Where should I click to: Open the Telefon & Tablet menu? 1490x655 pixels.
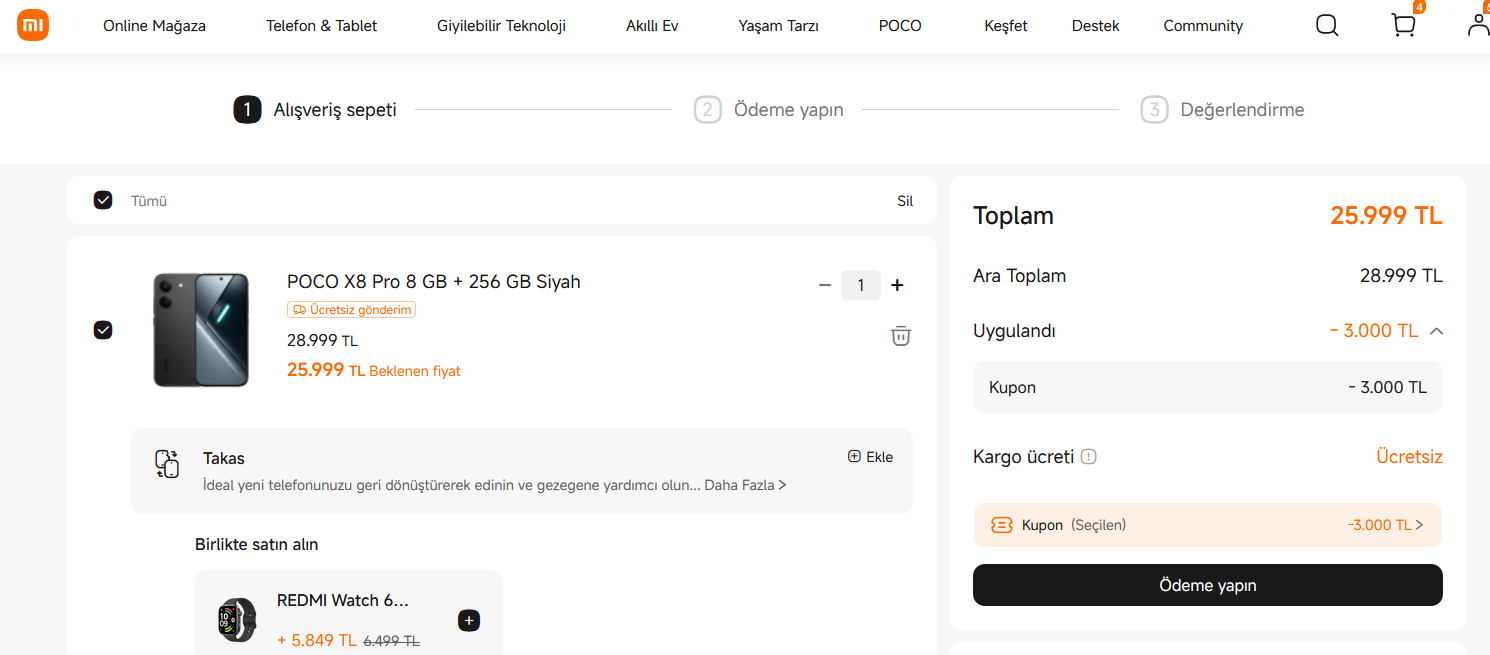click(321, 26)
